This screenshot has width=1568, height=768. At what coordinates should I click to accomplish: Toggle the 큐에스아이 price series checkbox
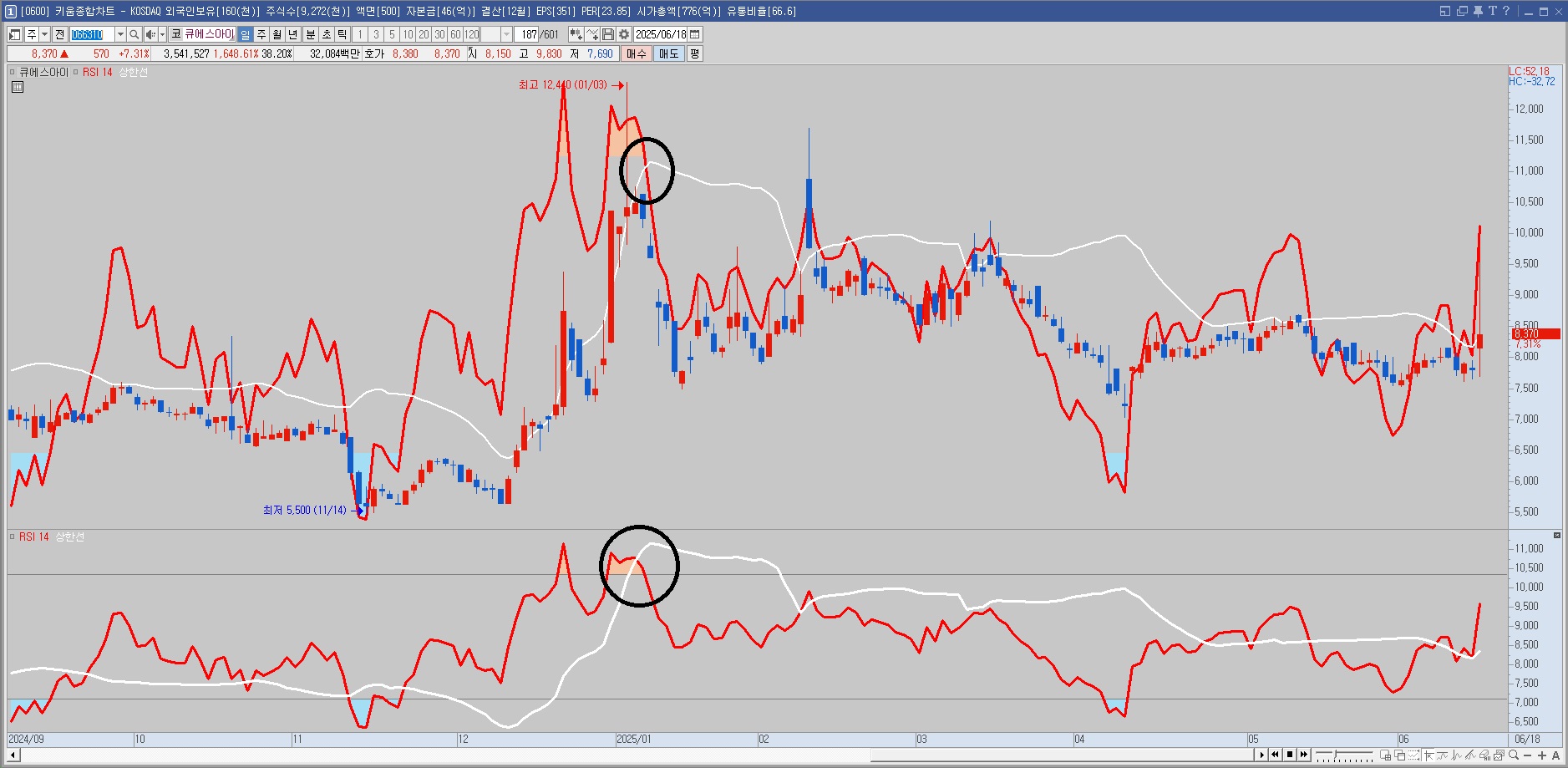(x=13, y=73)
